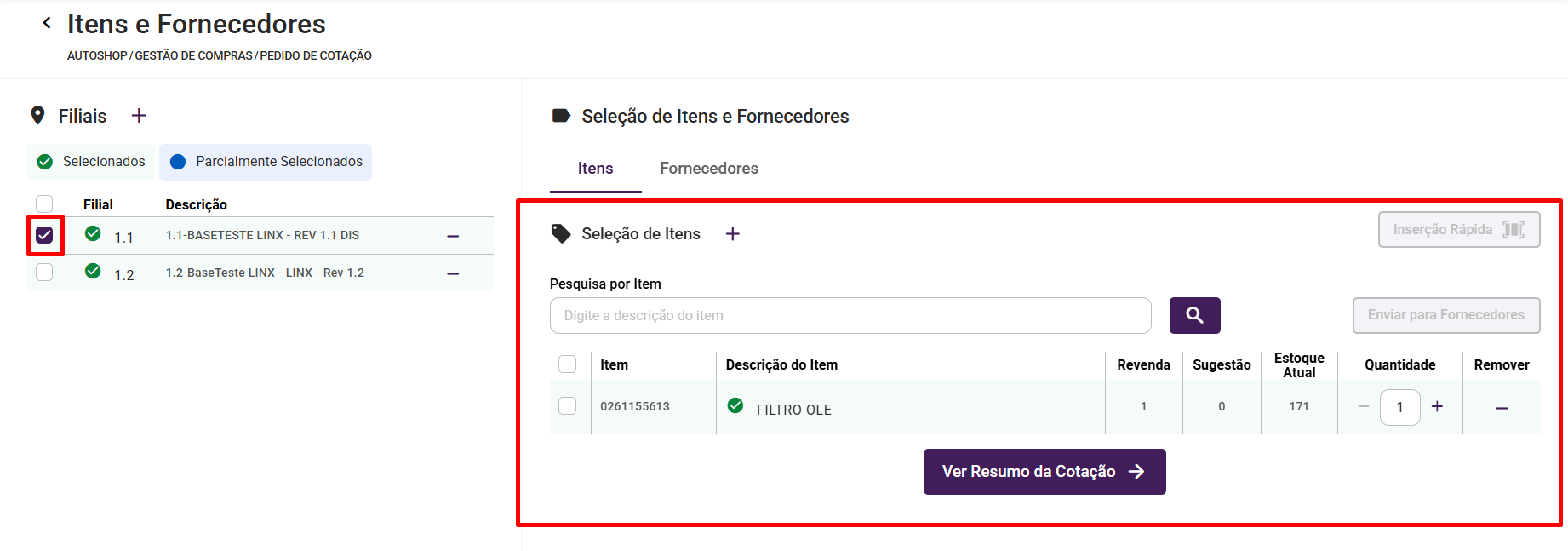The width and height of the screenshot is (1568, 551).
Task: Increase FILTRO OLE quantity with plus
Action: pos(1437,406)
